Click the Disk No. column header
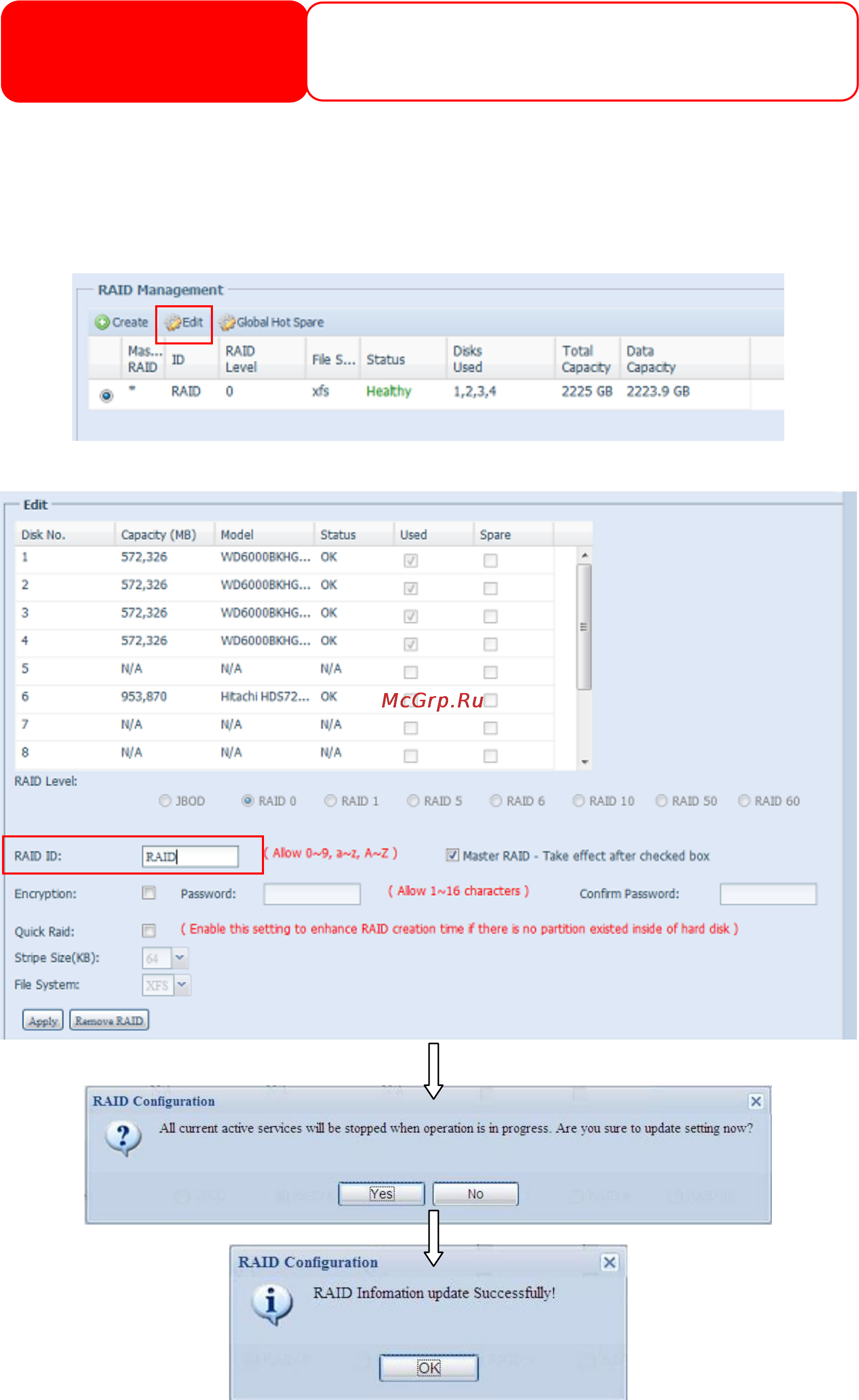 click(65, 535)
